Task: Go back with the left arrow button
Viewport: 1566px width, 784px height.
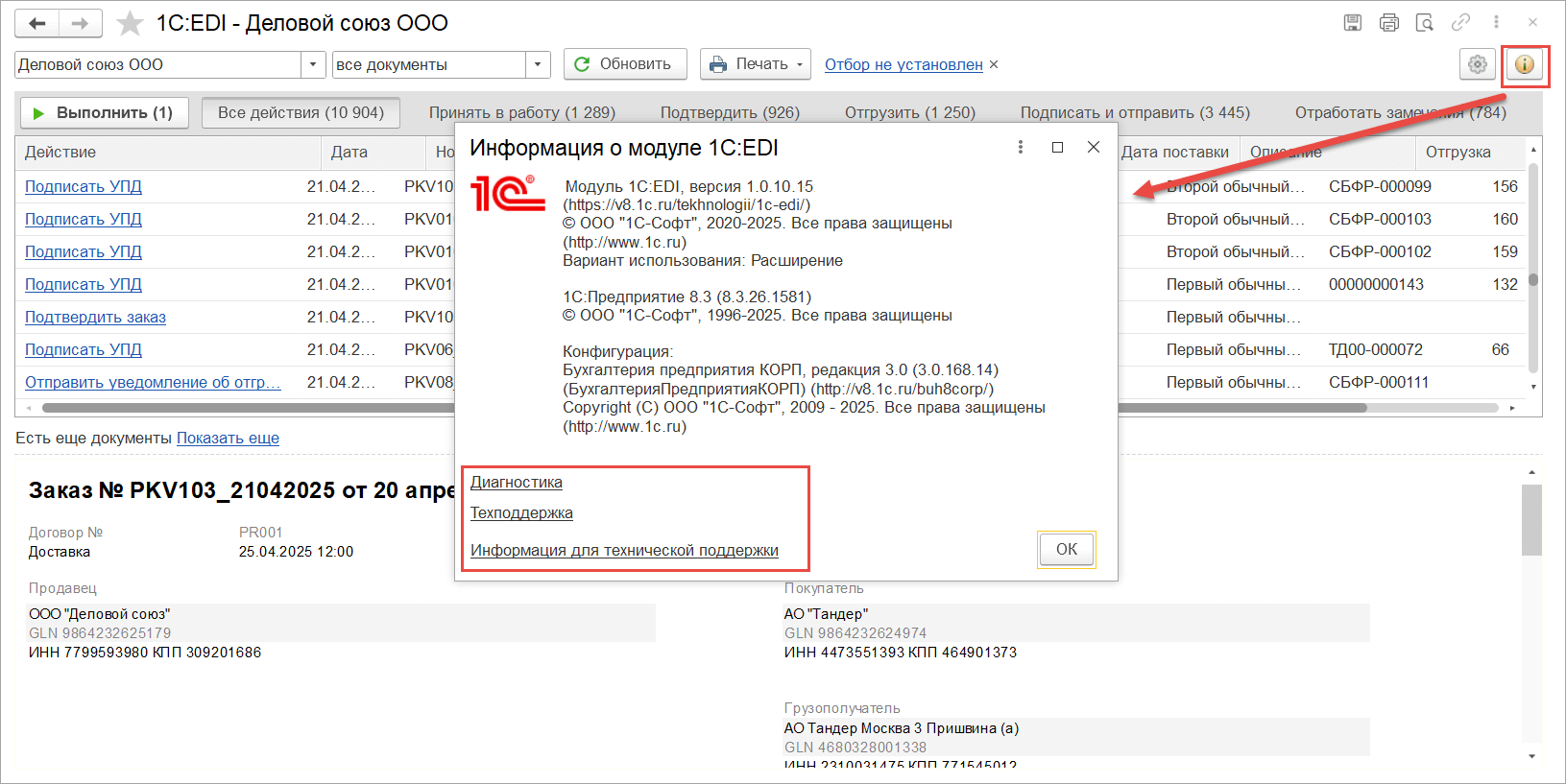Action: [37, 23]
